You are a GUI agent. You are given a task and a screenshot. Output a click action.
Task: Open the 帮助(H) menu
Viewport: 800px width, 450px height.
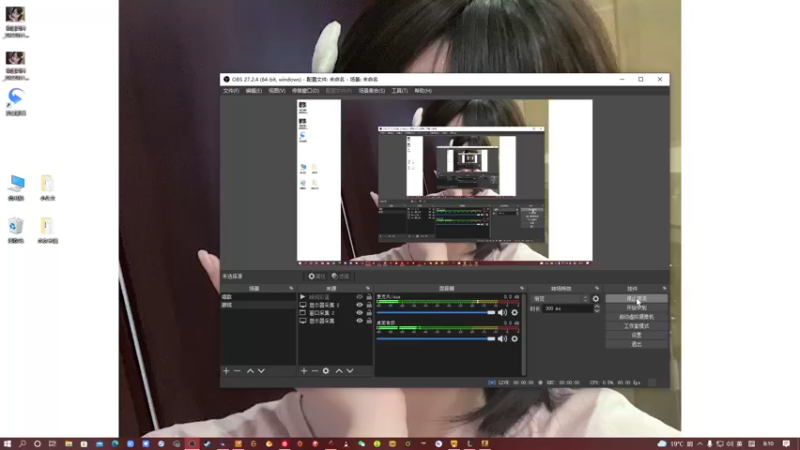pyautogui.click(x=423, y=91)
